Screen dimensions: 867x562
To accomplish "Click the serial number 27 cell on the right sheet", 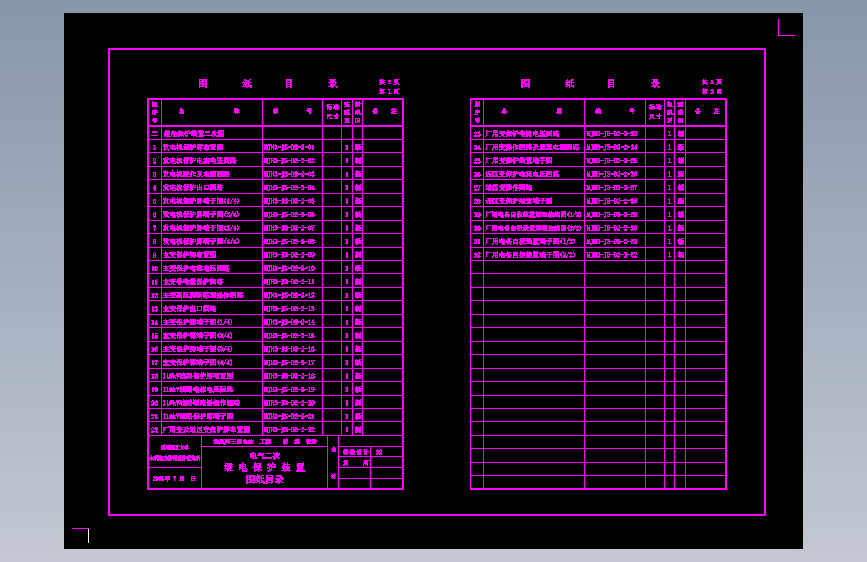I will (477, 188).
